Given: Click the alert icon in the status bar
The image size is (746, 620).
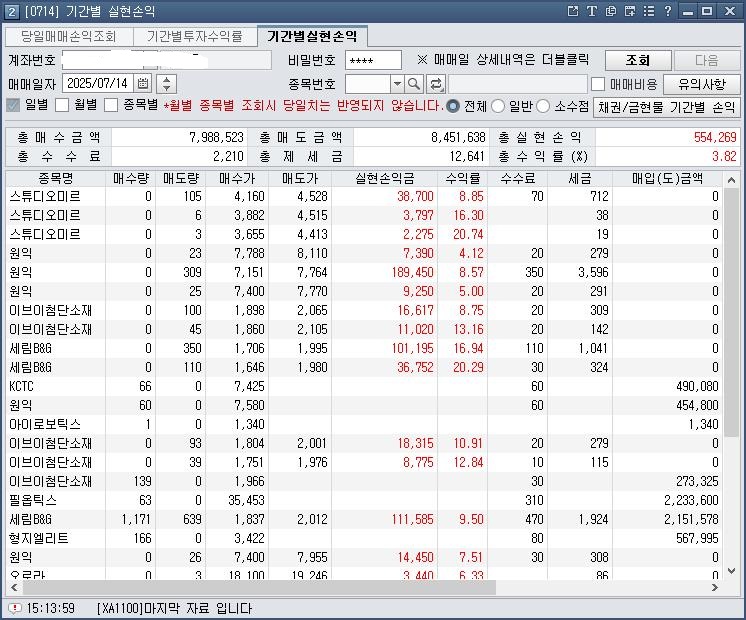Looking at the screenshot, I should [x=15, y=608].
